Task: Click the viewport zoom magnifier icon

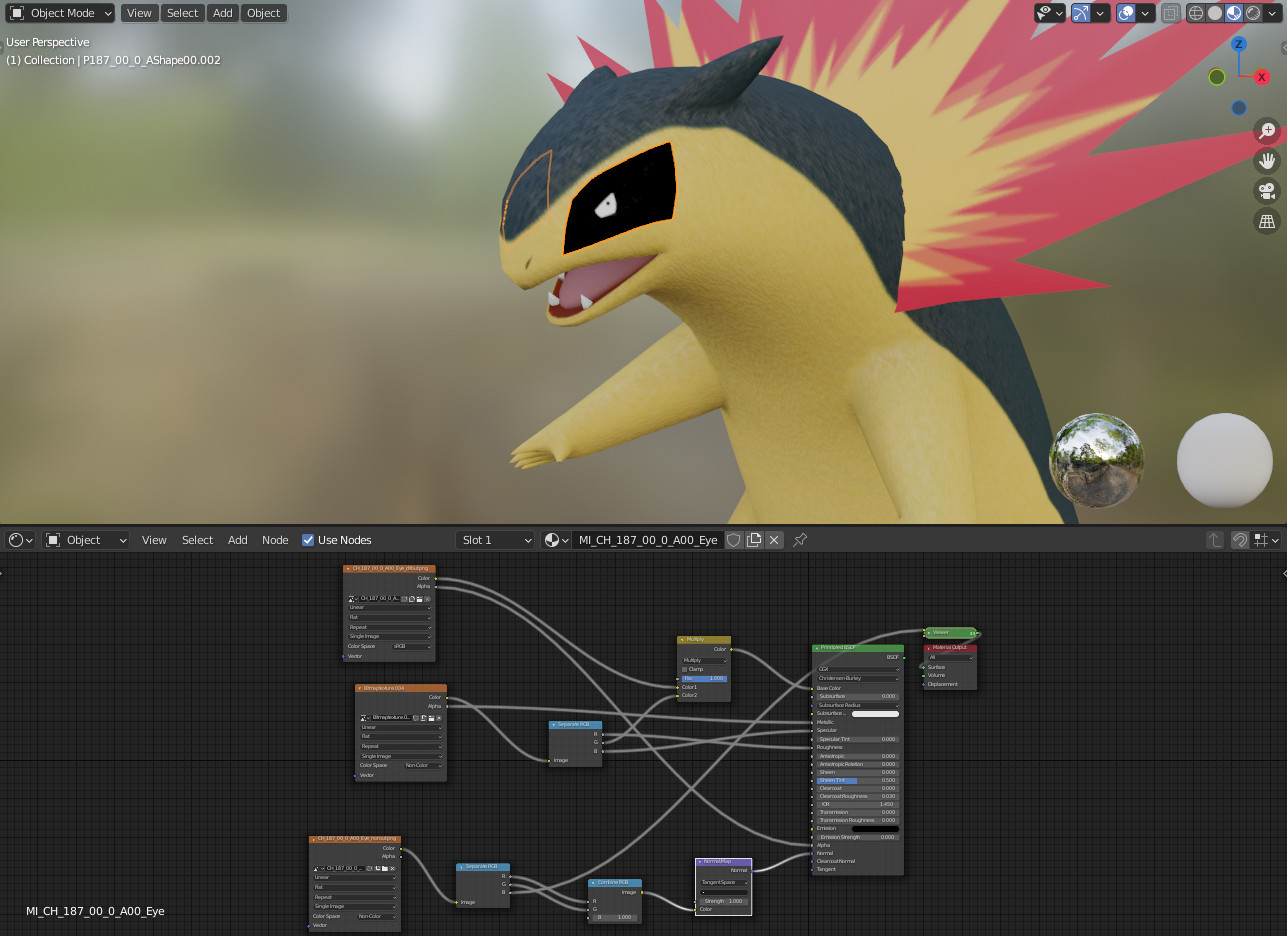Action: (1267, 131)
